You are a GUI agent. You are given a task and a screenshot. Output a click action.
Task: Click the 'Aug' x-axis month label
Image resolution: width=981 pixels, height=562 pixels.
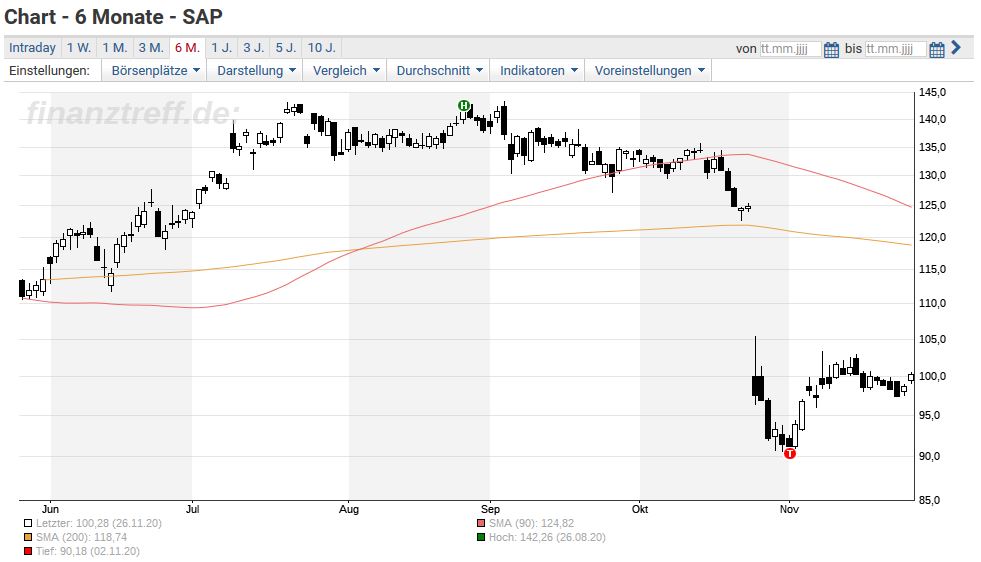click(x=349, y=509)
